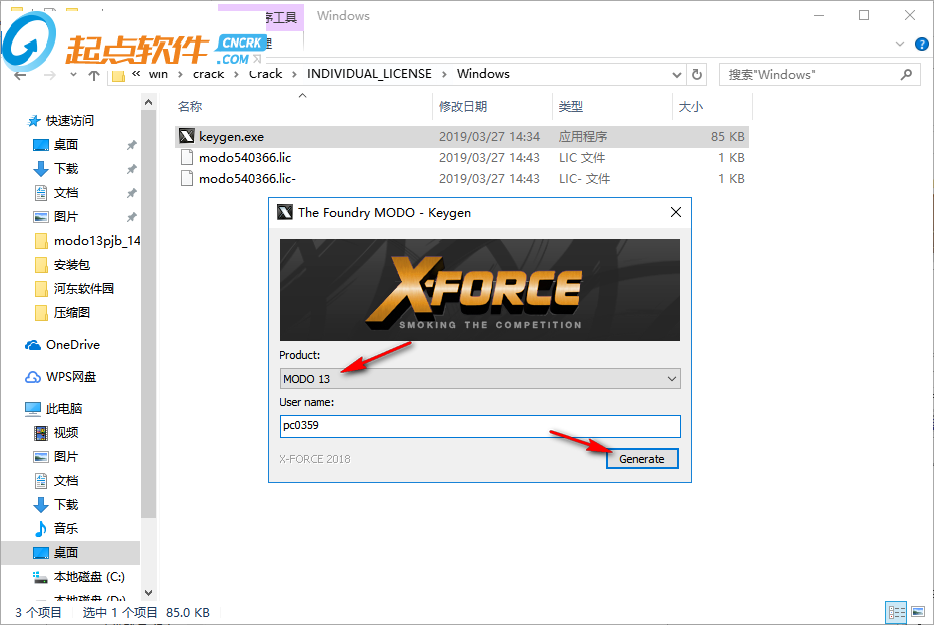The width and height of the screenshot is (934, 625).
Task: Click the 视频 film icon
Action: click(41, 433)
